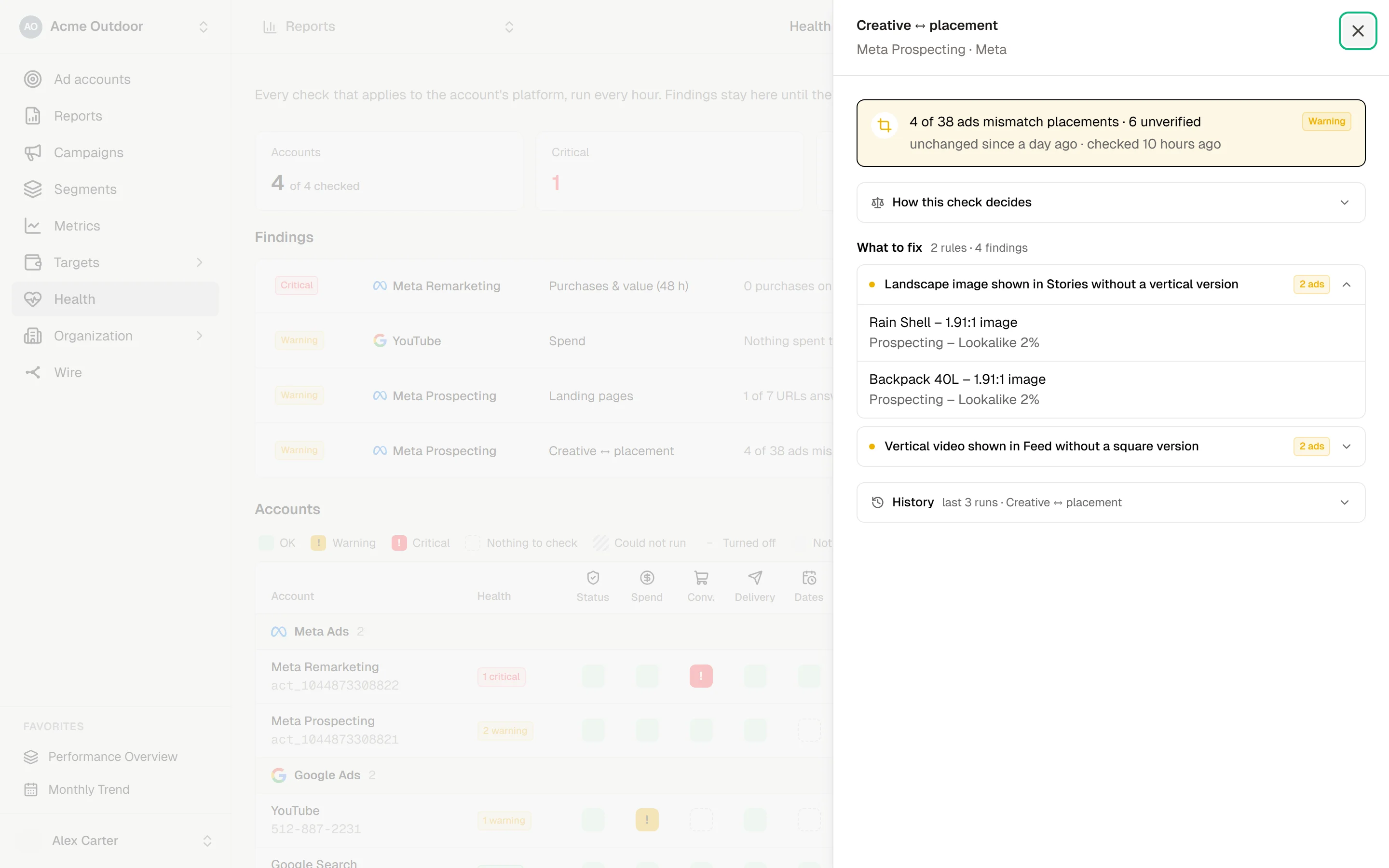Click the Critical summary card
This screenshot has height=868, width=1389.
[x=669, y=171]
